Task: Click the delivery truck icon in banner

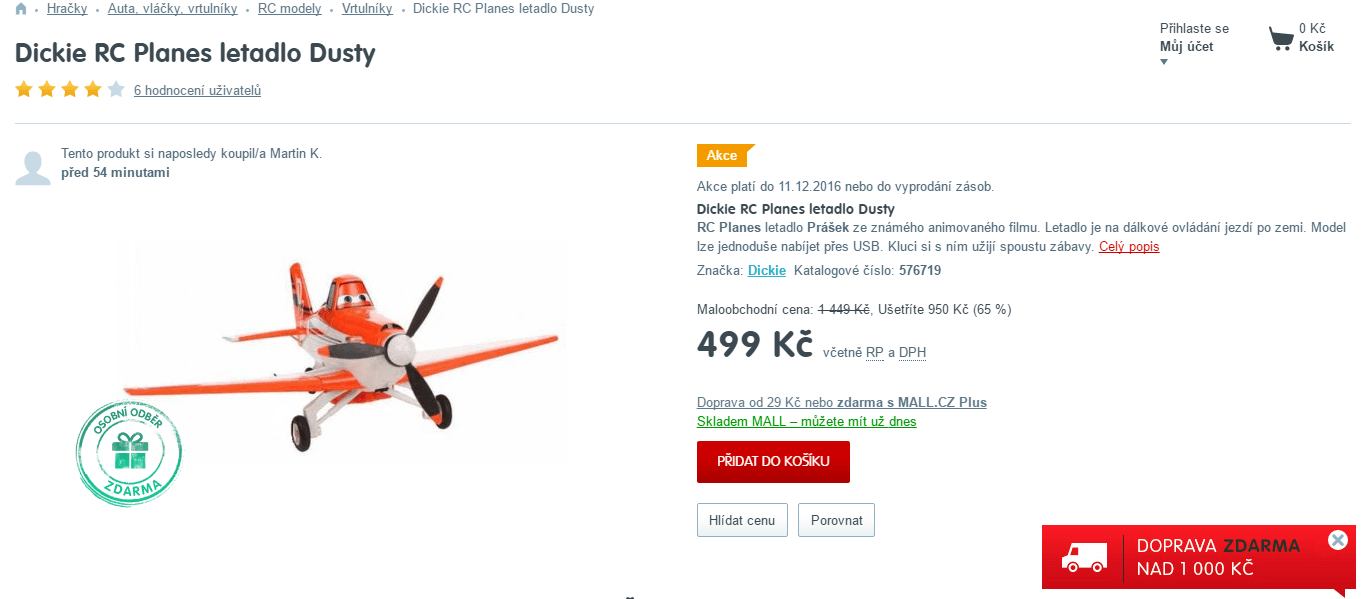Action: (x=1085, y=558)
